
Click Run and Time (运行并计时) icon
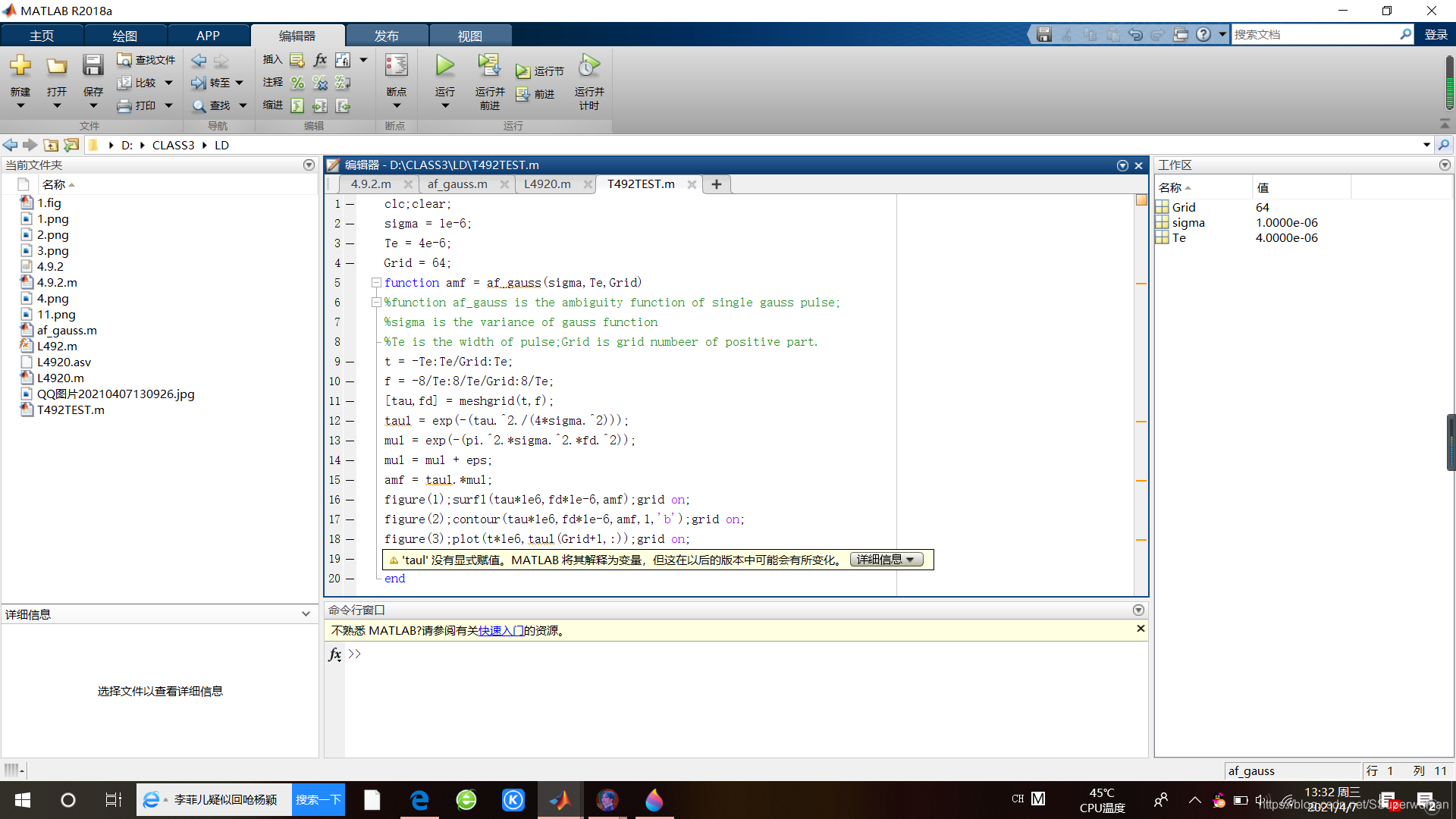(x=588, y=67)
